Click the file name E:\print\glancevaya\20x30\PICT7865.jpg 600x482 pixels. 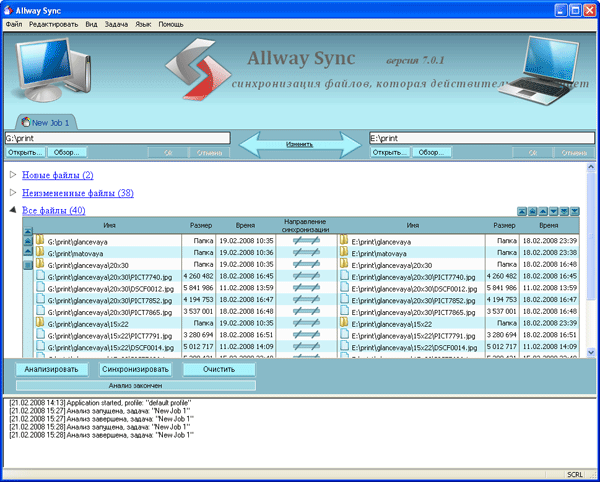(x=413, y=313)
